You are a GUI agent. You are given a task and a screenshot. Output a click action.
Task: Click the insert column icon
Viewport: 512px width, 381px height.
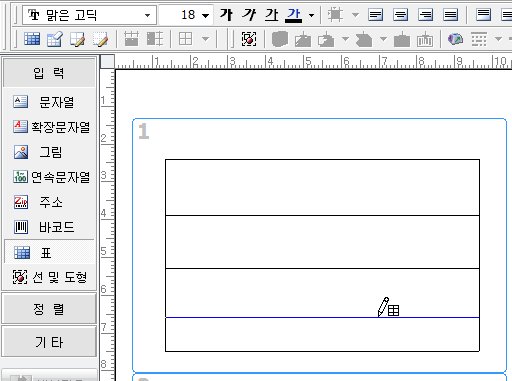(155, 39)
